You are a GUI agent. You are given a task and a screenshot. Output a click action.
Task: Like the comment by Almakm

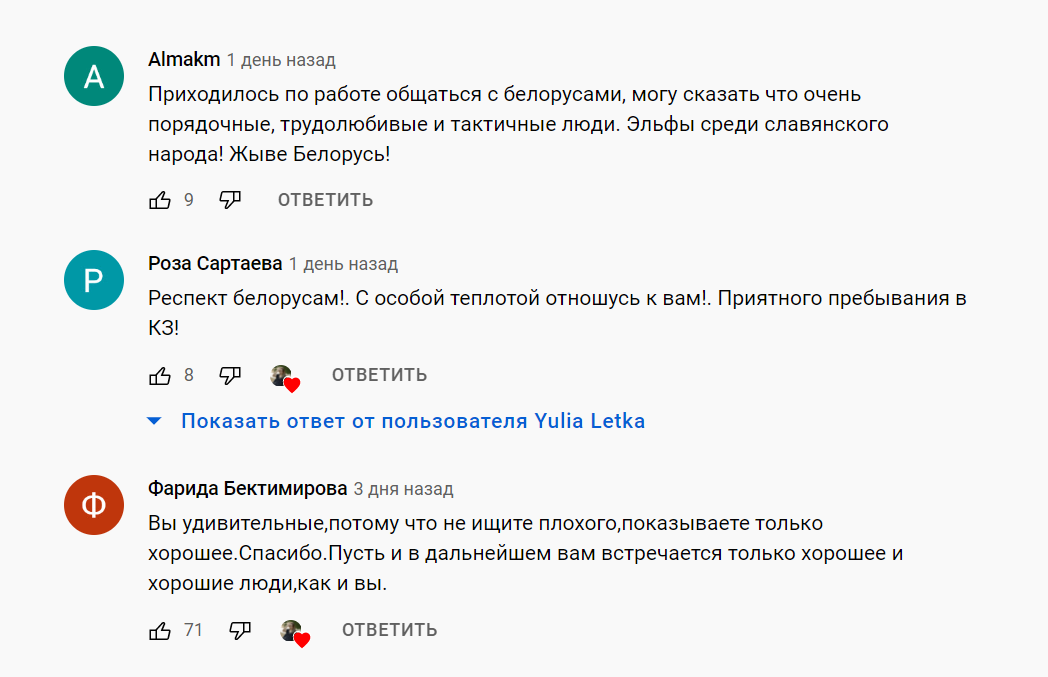click(x=160, y=200)
